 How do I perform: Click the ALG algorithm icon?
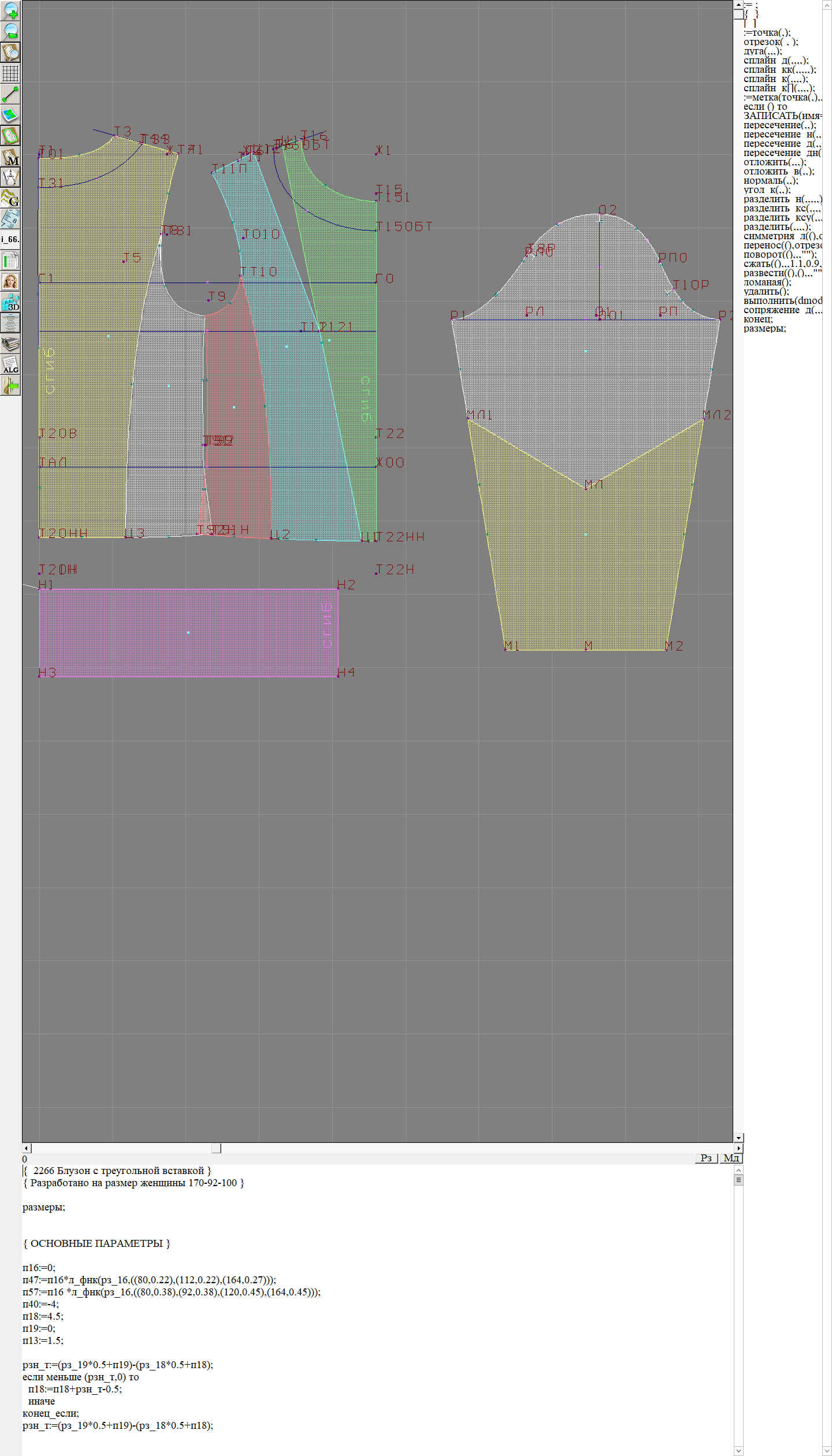[x=10, y=365]
